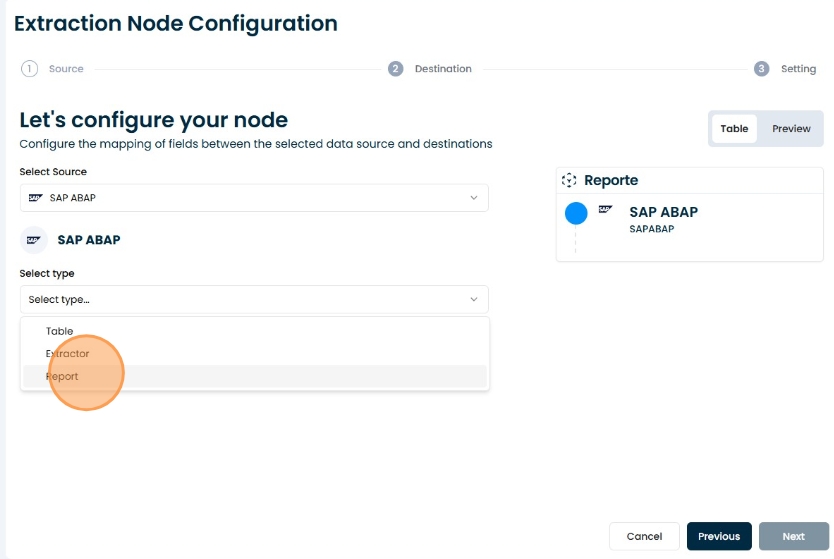Viewport: 834px width, 559px height.
Task: Open the Select Source dropdown
Action: pos(254,198)
